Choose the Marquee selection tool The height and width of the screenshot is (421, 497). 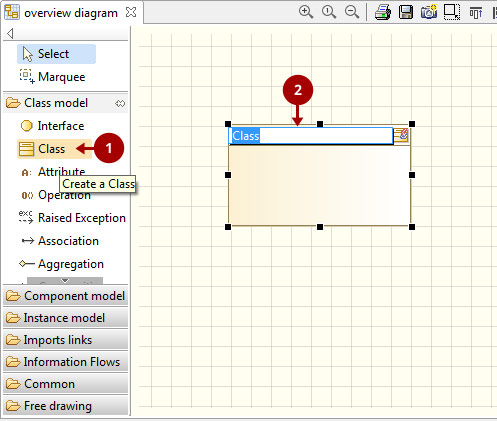(x=53, y=77)
